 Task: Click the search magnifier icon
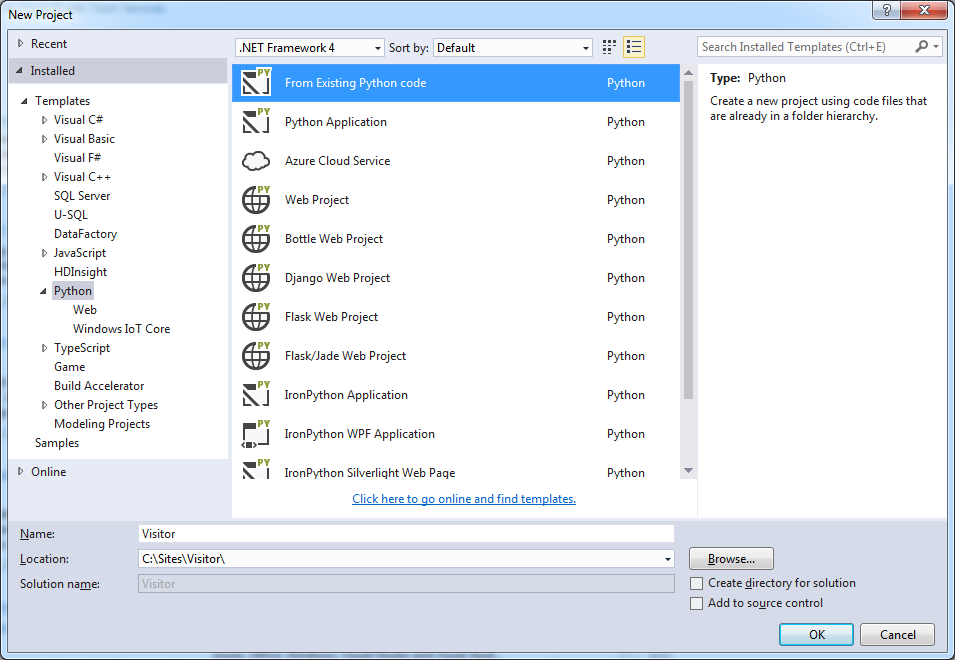pyautogui.click(x=922, y=46)
